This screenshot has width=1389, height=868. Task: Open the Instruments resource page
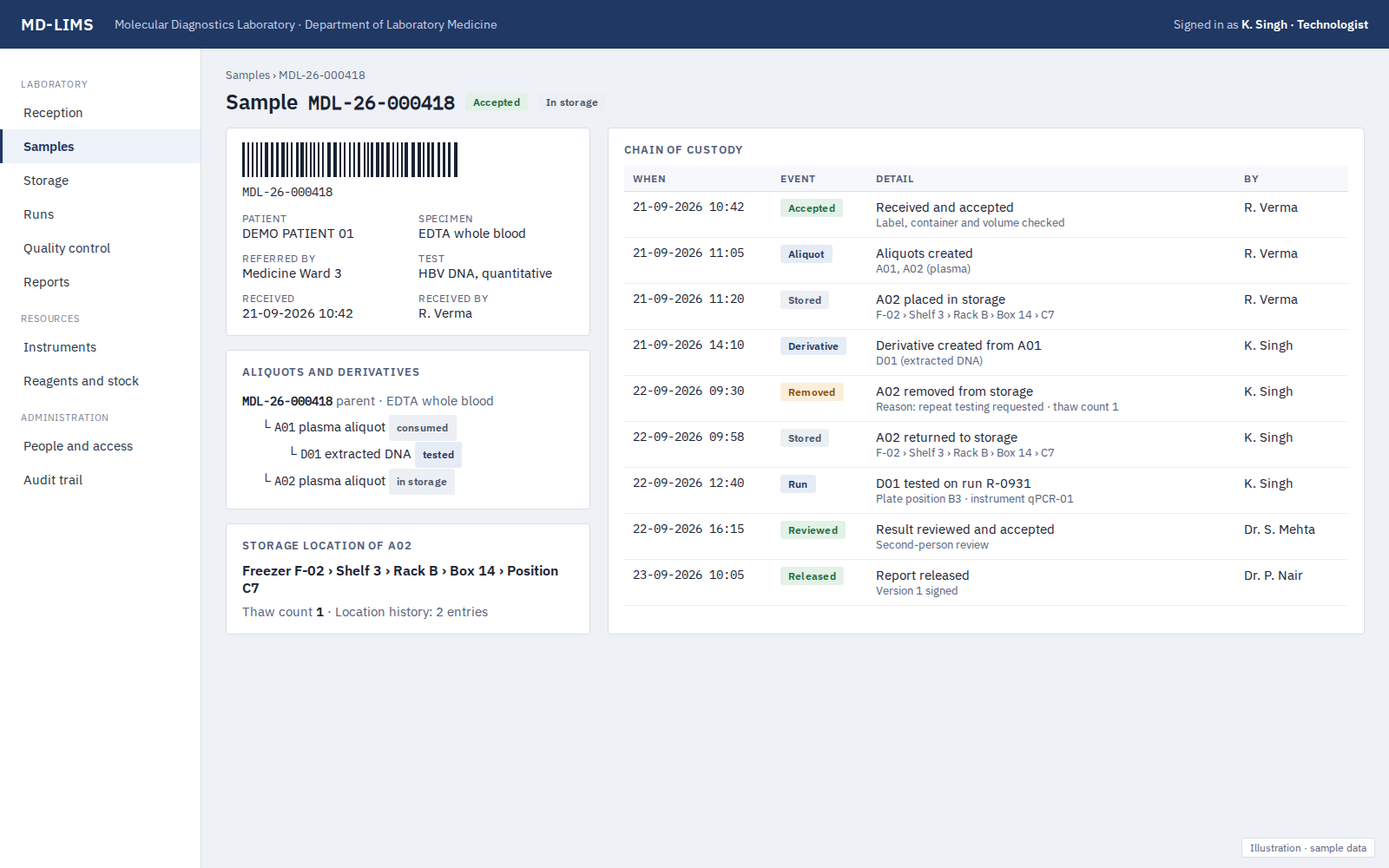(100, 347)
